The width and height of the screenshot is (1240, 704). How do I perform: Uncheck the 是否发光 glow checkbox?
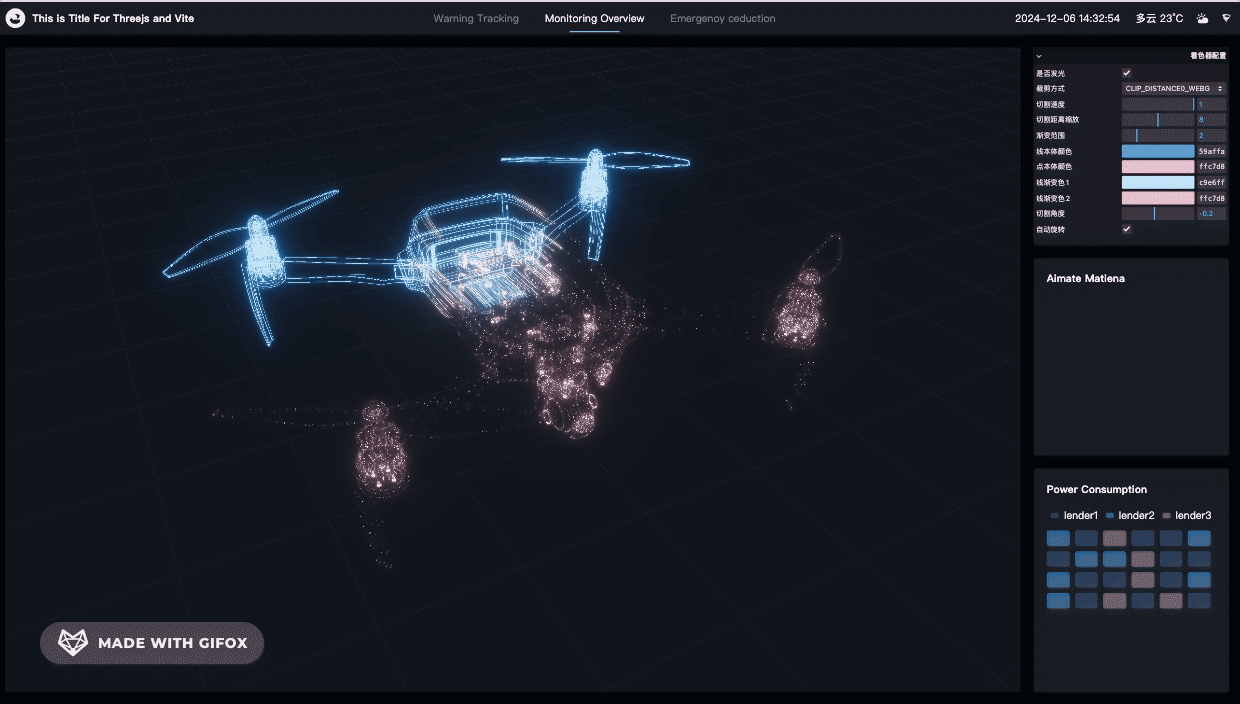pos(1127,73)
